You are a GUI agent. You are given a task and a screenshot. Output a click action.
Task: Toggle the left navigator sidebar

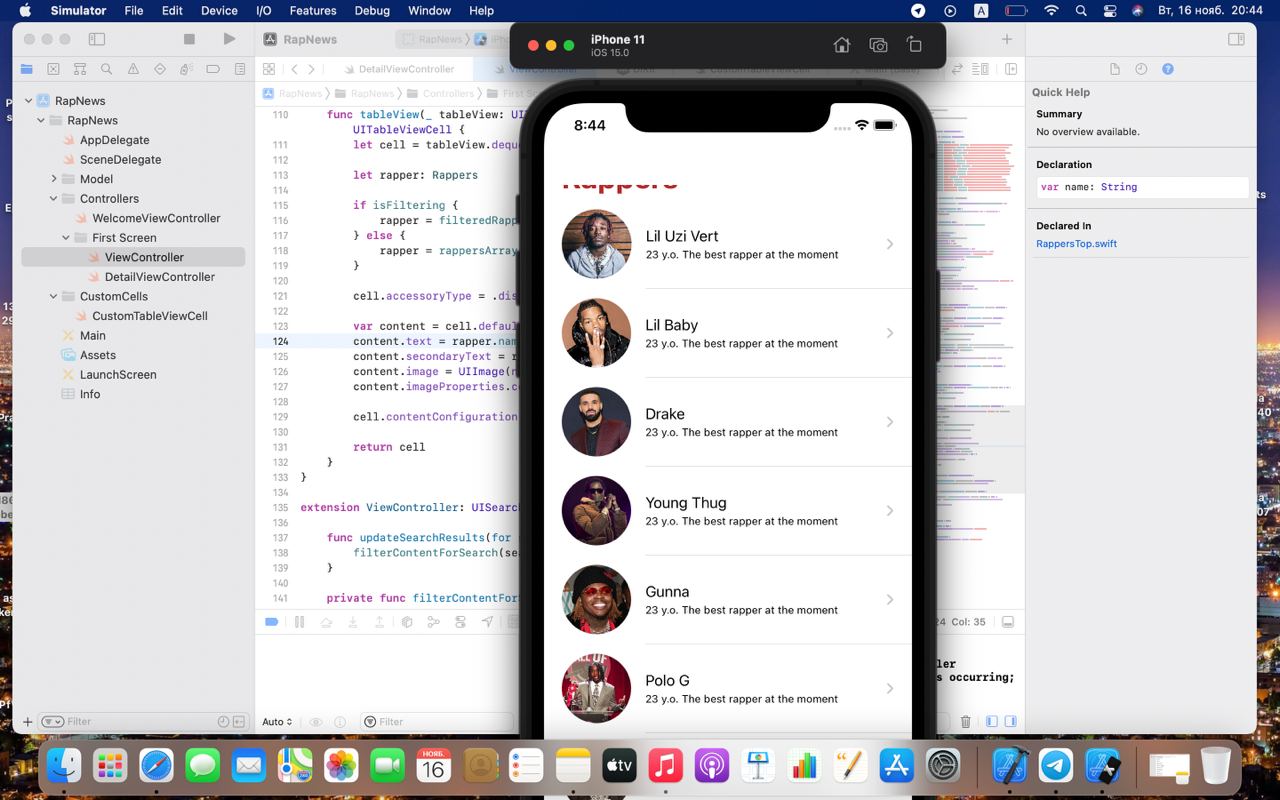pos(97,39)
